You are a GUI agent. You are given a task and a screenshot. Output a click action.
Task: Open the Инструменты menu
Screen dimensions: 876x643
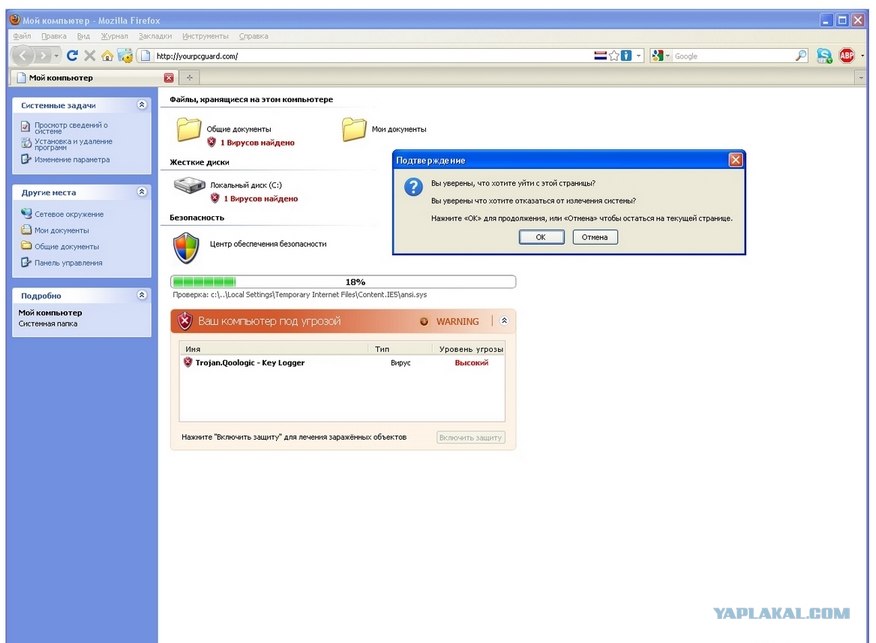(x=205, y=36)
